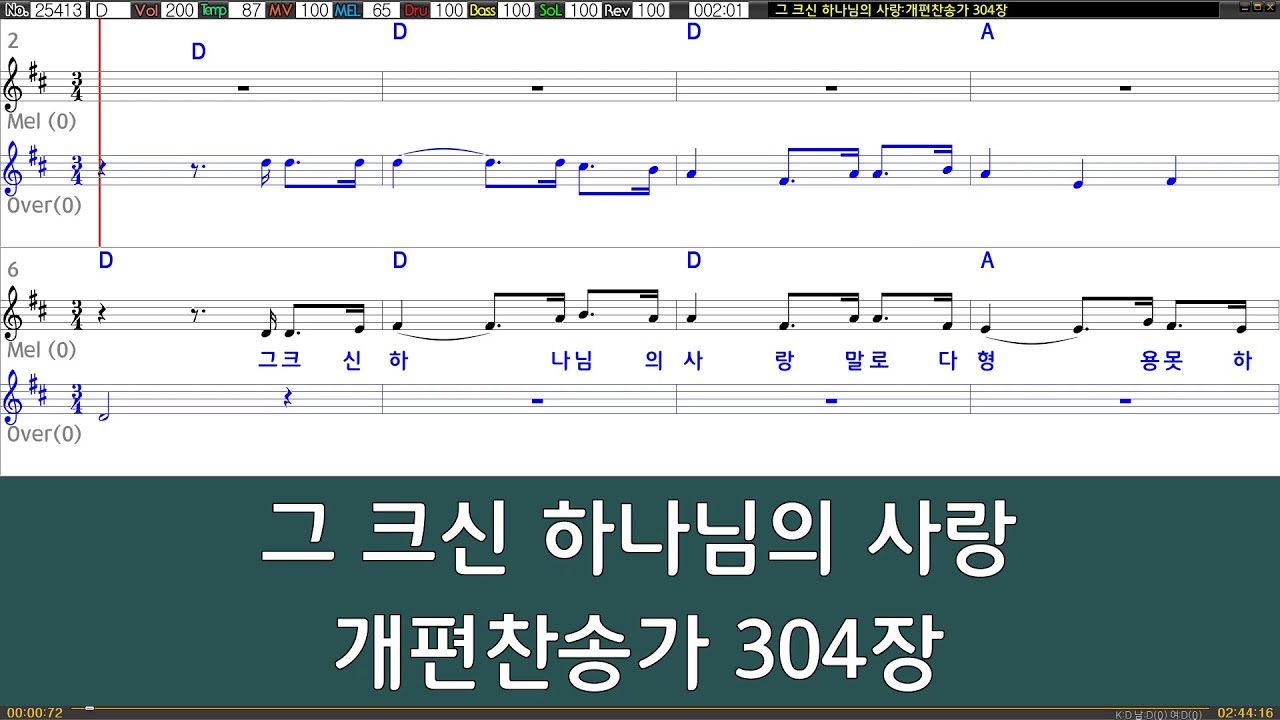
Task: Click the lyric syllable 형
Action: point(986,361)
